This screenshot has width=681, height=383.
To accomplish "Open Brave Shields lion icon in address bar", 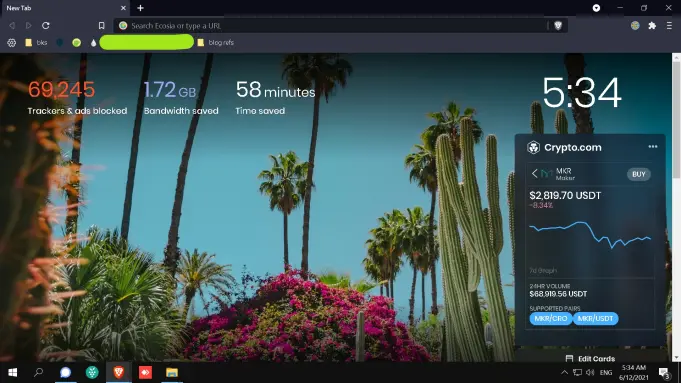I will 558,26.
